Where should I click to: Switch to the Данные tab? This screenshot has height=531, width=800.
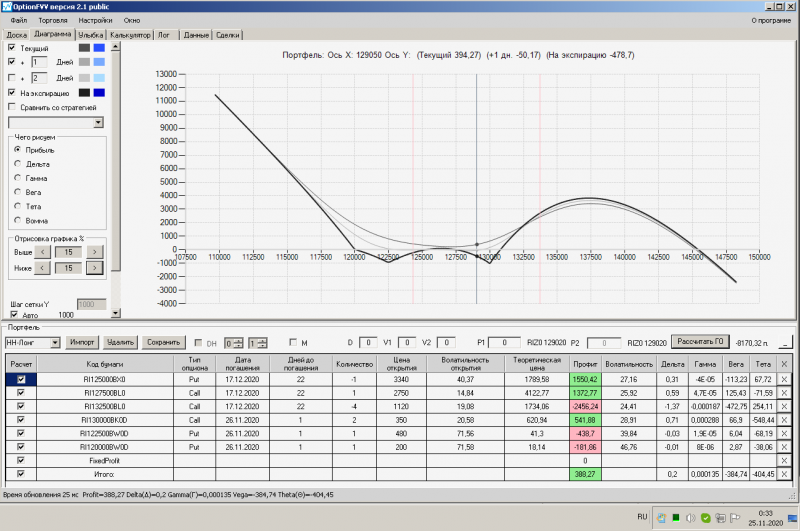click(196, 35)
